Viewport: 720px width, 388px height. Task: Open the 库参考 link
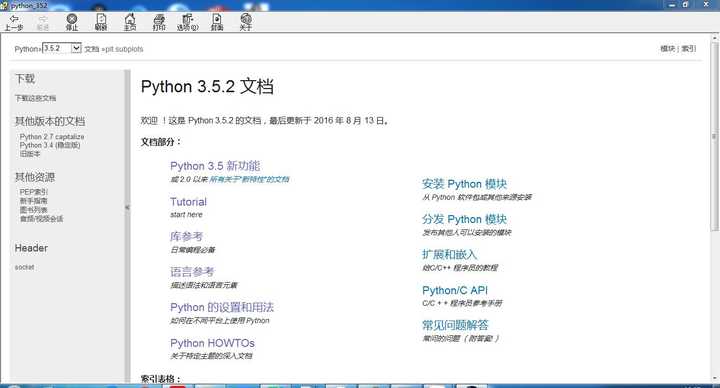click(186, 236)
